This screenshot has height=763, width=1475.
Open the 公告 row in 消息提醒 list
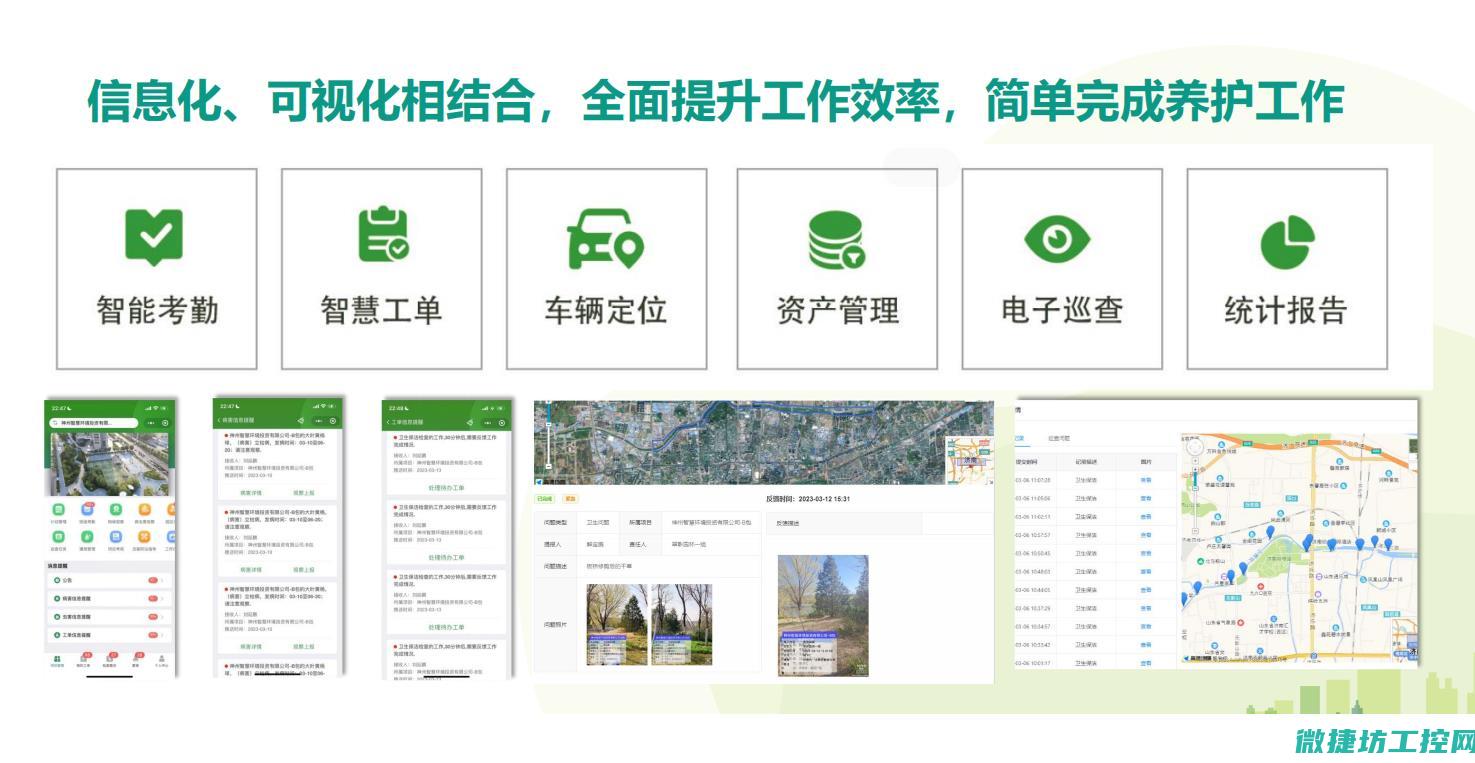click(x=109, y=580)
